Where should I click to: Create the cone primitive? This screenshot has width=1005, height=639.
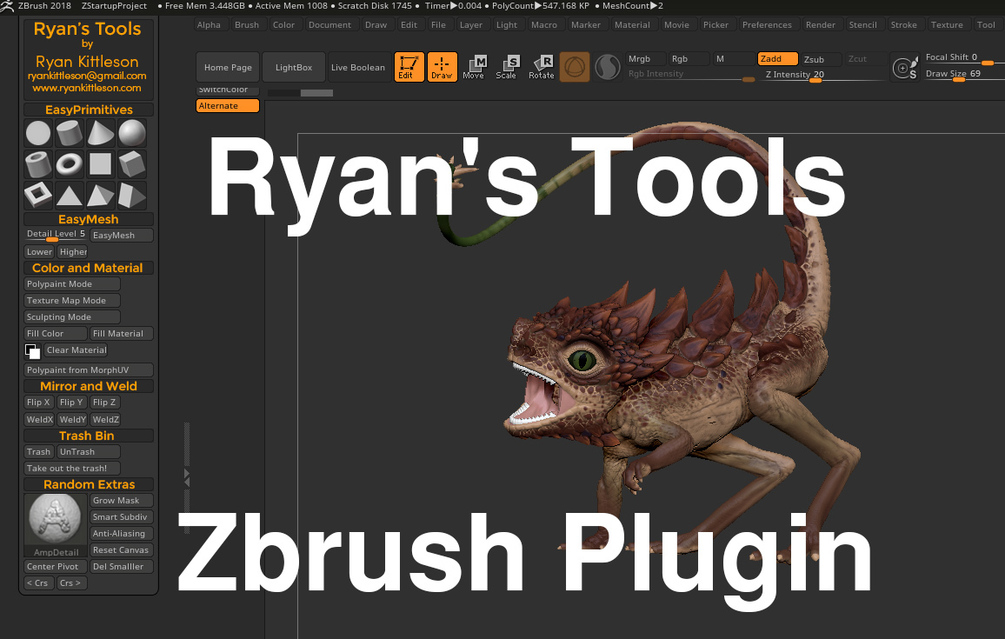101,133
